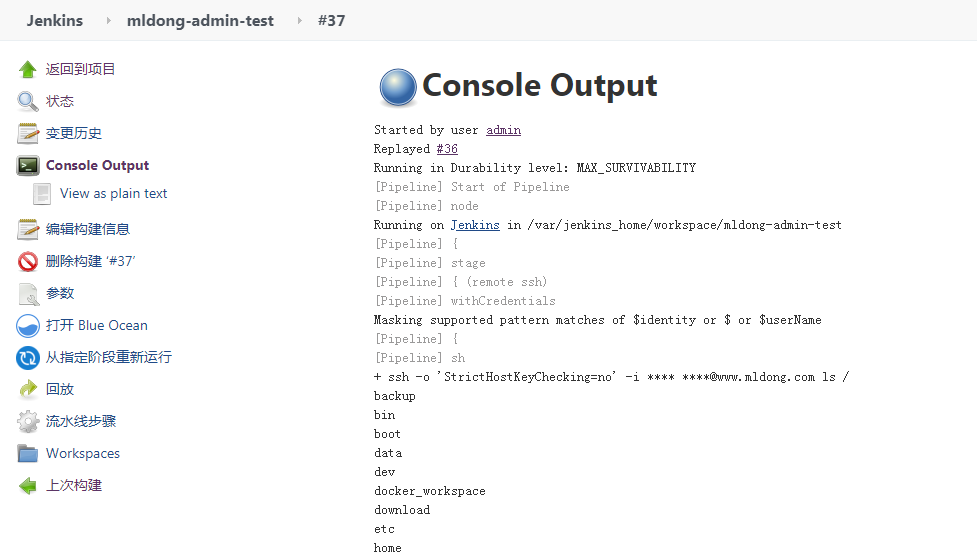This screenshot has height=556, width=977.
Task: Click the terminal icon for Console Output
Action: pyautogui.click(x=28, y=166)
